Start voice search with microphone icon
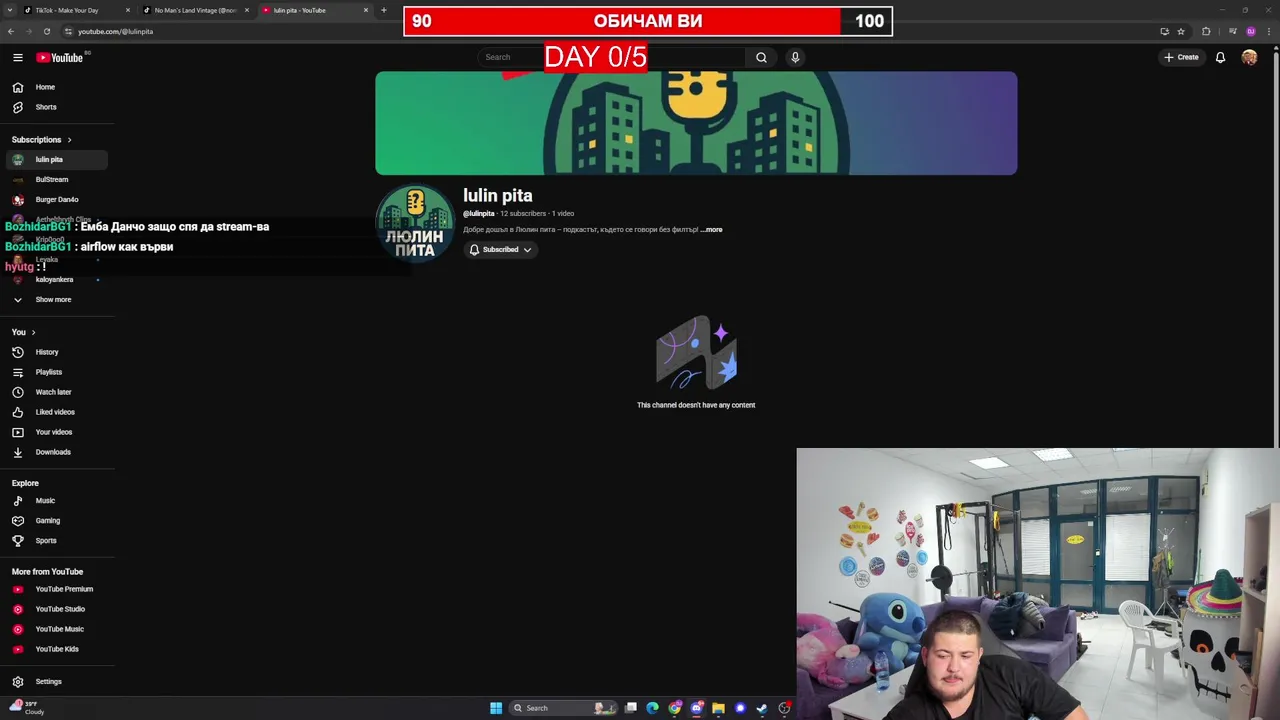The image size is (1280, 720). 795,57
